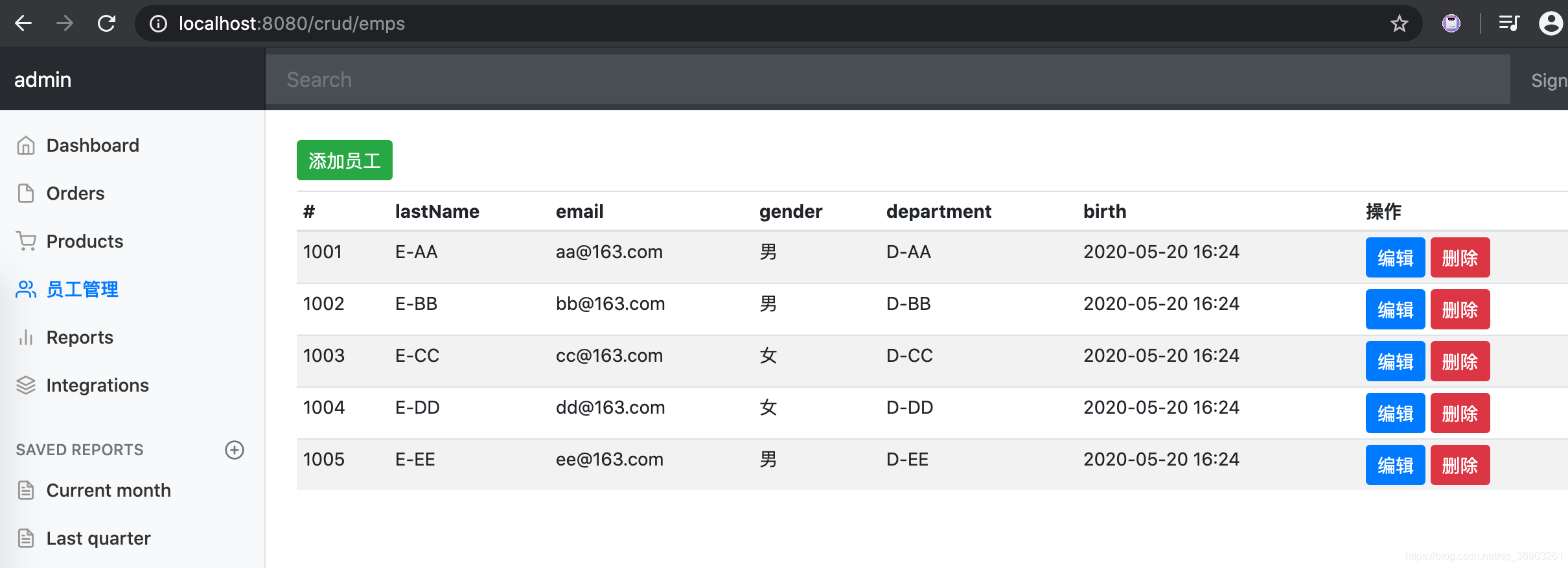Open the Integrations sidebar link

(98, 385)
